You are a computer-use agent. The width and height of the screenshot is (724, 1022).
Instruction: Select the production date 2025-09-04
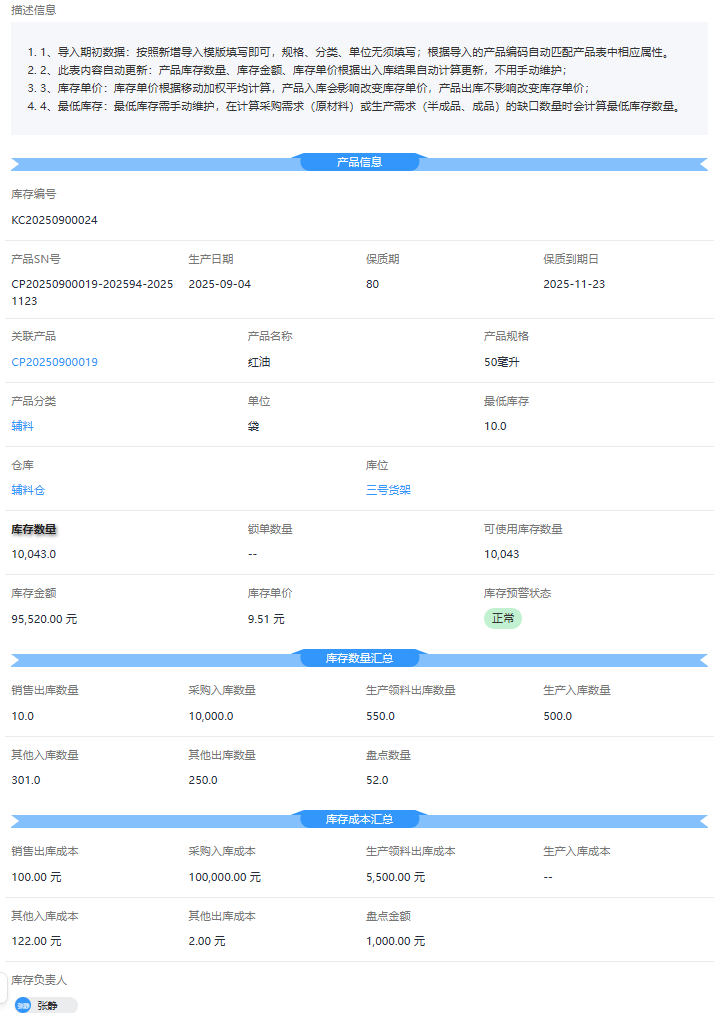pyautogui.click(x=220, y=284)
